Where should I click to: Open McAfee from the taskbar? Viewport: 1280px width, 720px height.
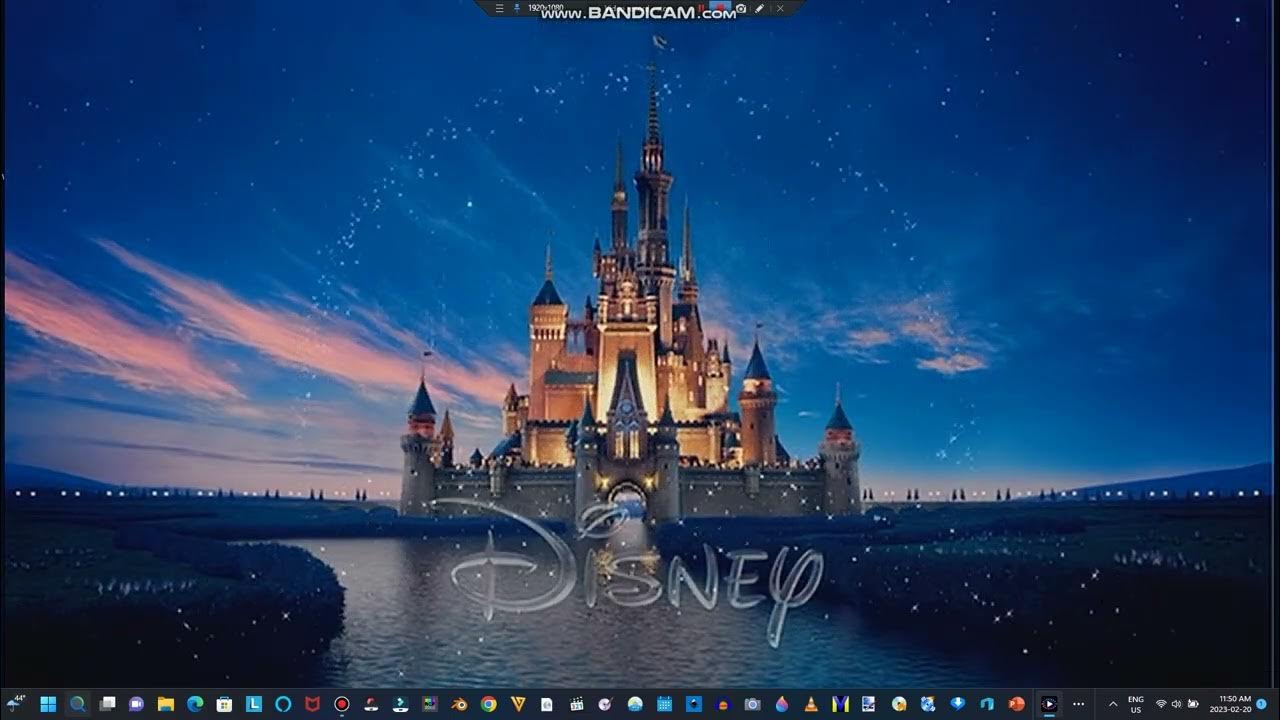(x=312, y=704)
